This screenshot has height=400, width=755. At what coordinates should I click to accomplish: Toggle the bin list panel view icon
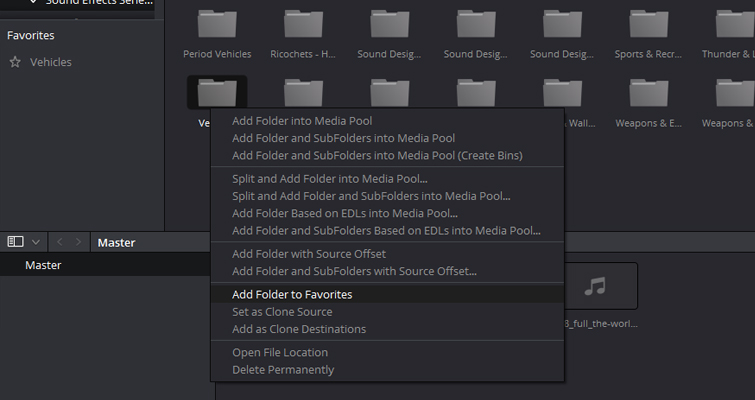[x=15, y=242]
